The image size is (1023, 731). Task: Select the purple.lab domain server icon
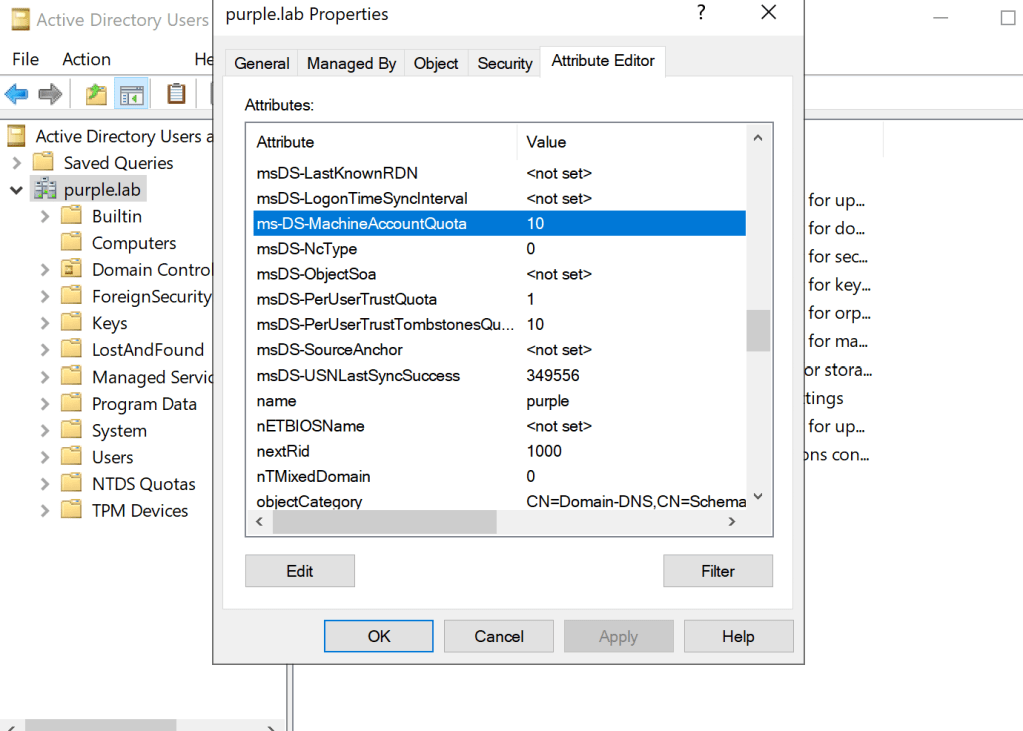click(44, 190)
